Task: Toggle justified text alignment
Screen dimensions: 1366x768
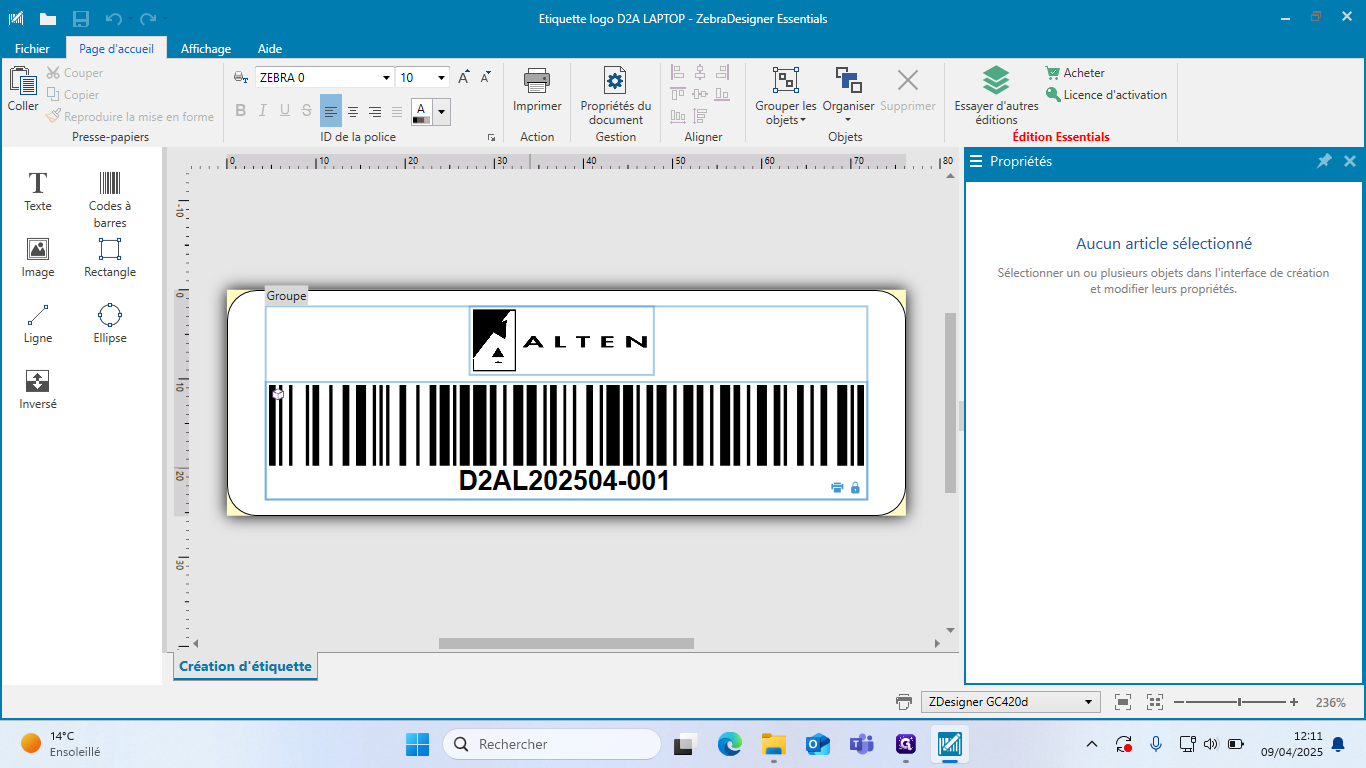Action: [x=397, y=111]
